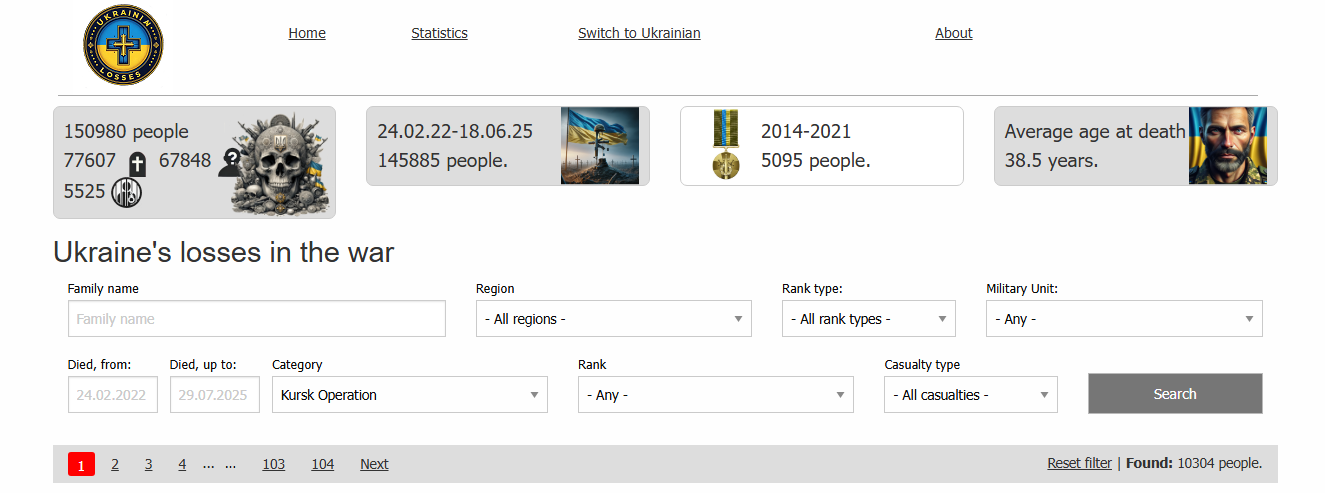
Task: Go to page 104 of results
Action: (x=322, y=464)
